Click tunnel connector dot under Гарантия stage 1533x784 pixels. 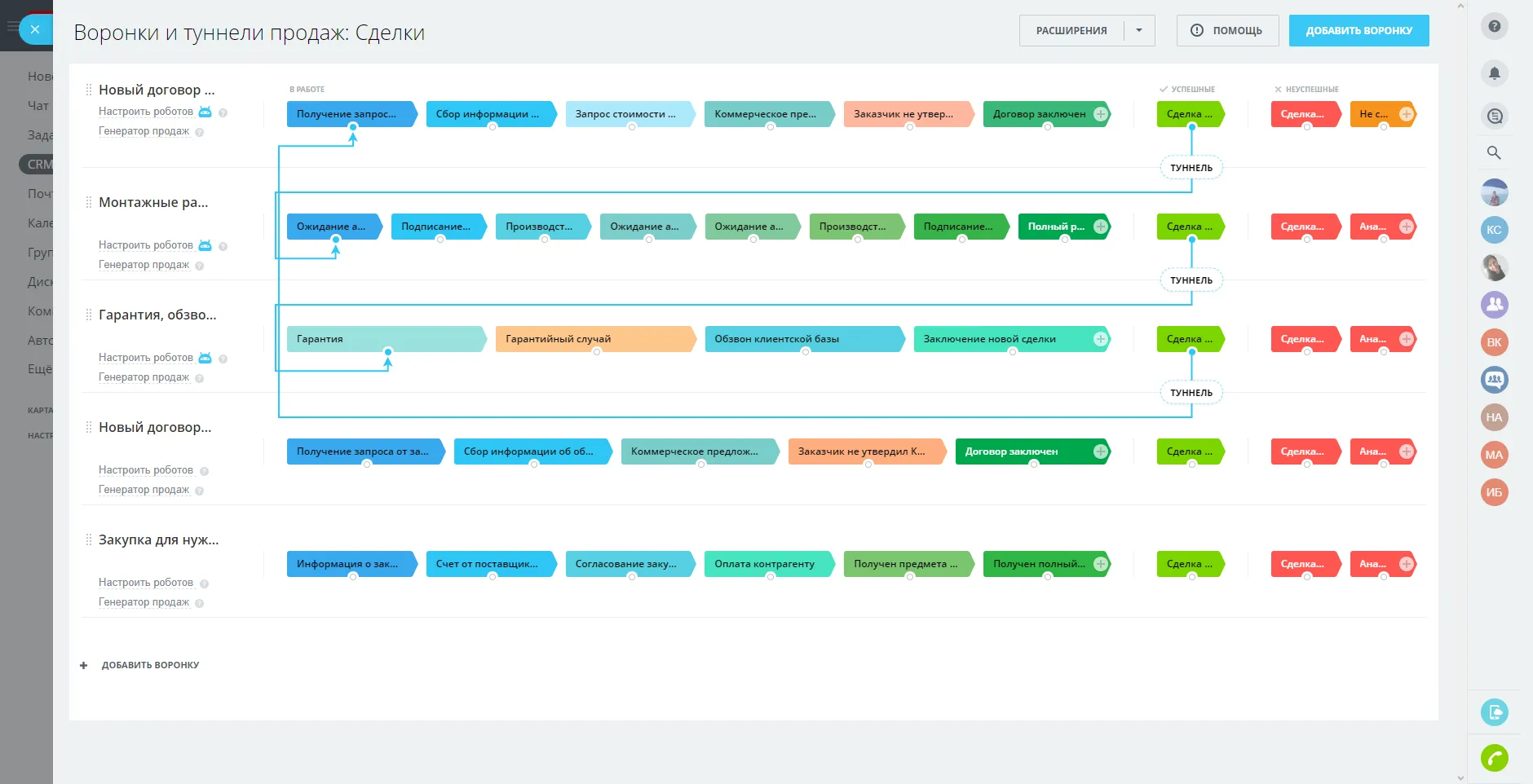coord(388,352)
